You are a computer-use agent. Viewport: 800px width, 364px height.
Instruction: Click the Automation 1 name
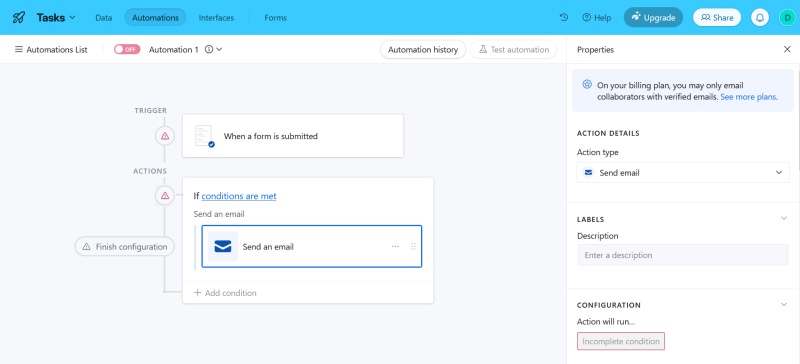click(x=173, y=50)
